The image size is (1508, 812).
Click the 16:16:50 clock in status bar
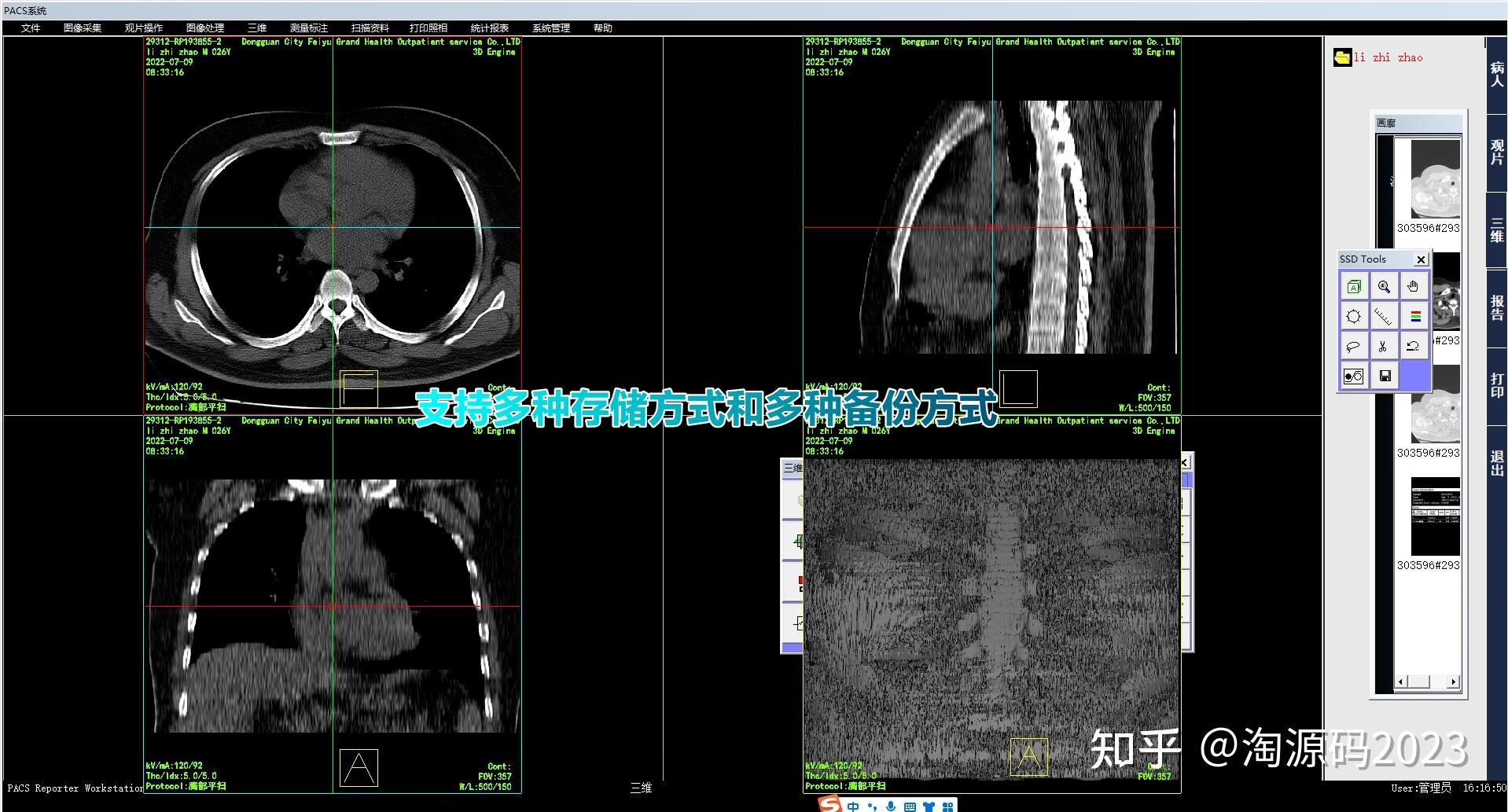(x=1484, y=788)
